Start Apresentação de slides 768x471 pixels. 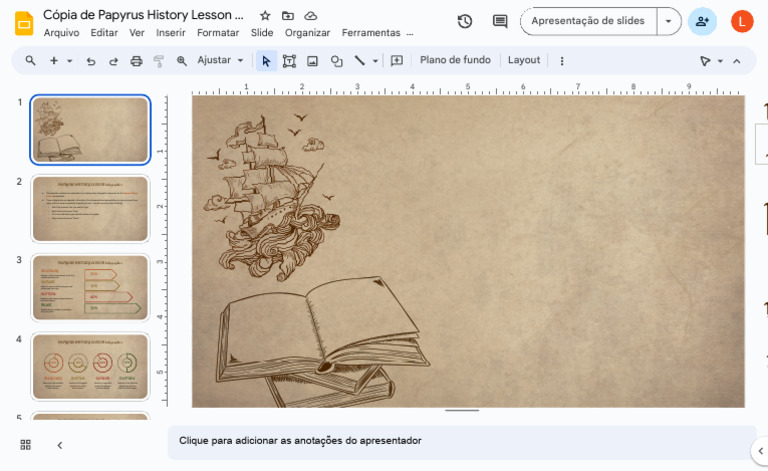pyautogui.click(x=588, y=21)
